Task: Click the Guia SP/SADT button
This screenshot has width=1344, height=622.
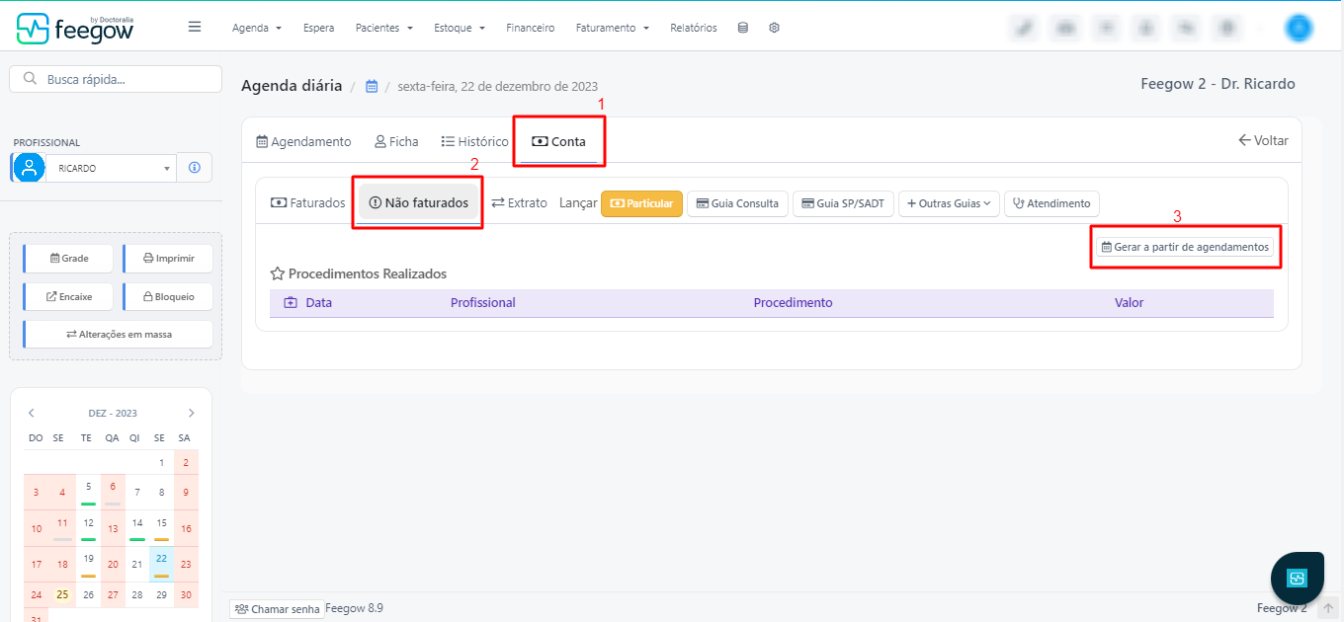Action: (844, 203)
